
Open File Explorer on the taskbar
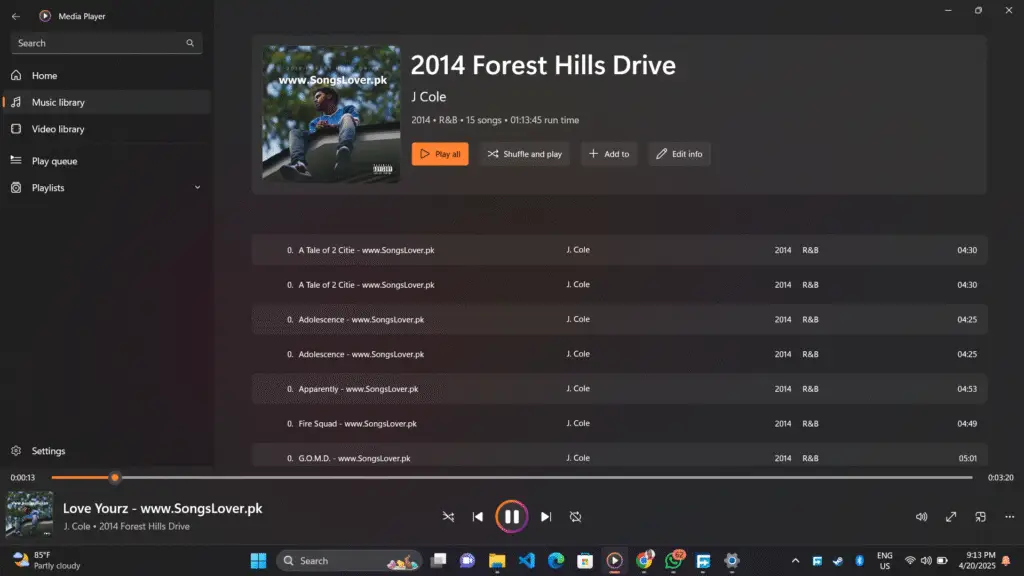497,560
